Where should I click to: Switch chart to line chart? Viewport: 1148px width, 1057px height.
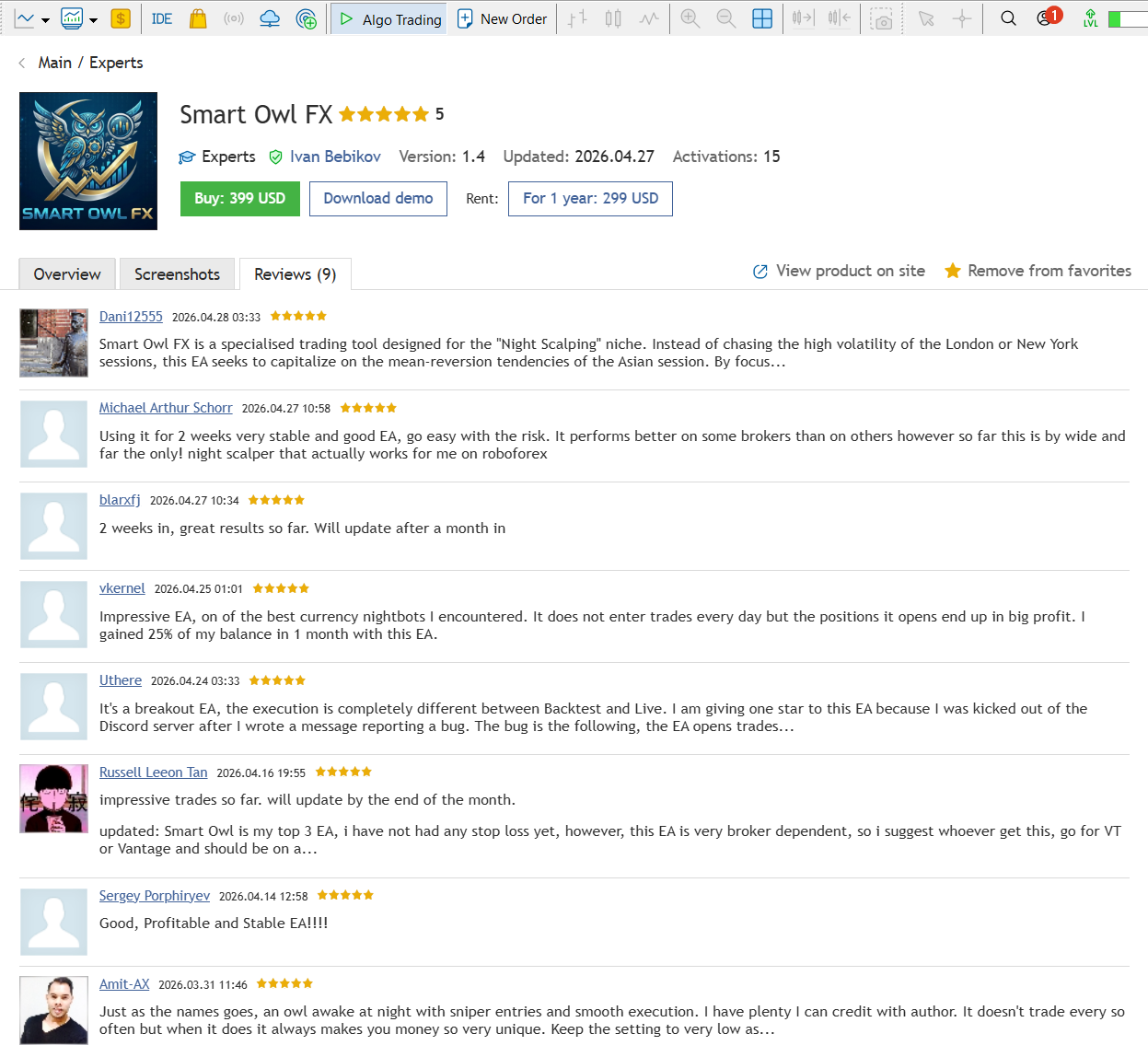tap(649, 18)
